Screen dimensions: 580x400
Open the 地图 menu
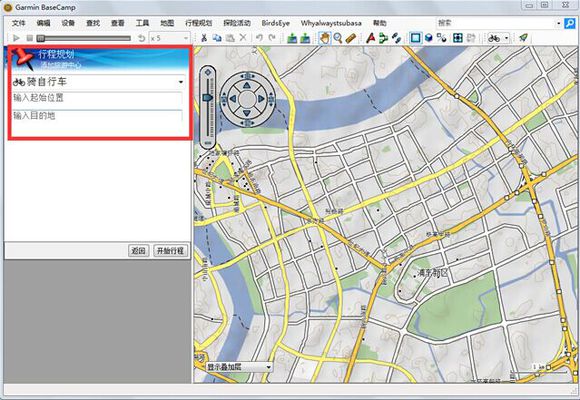tap(167, 23)
